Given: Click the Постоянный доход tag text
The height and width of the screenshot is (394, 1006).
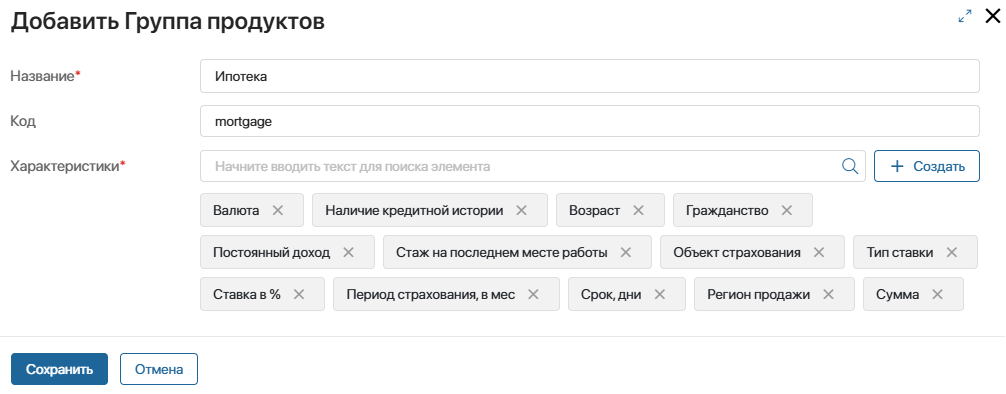Looking at the screenshot, I should [x=272, y=252].
